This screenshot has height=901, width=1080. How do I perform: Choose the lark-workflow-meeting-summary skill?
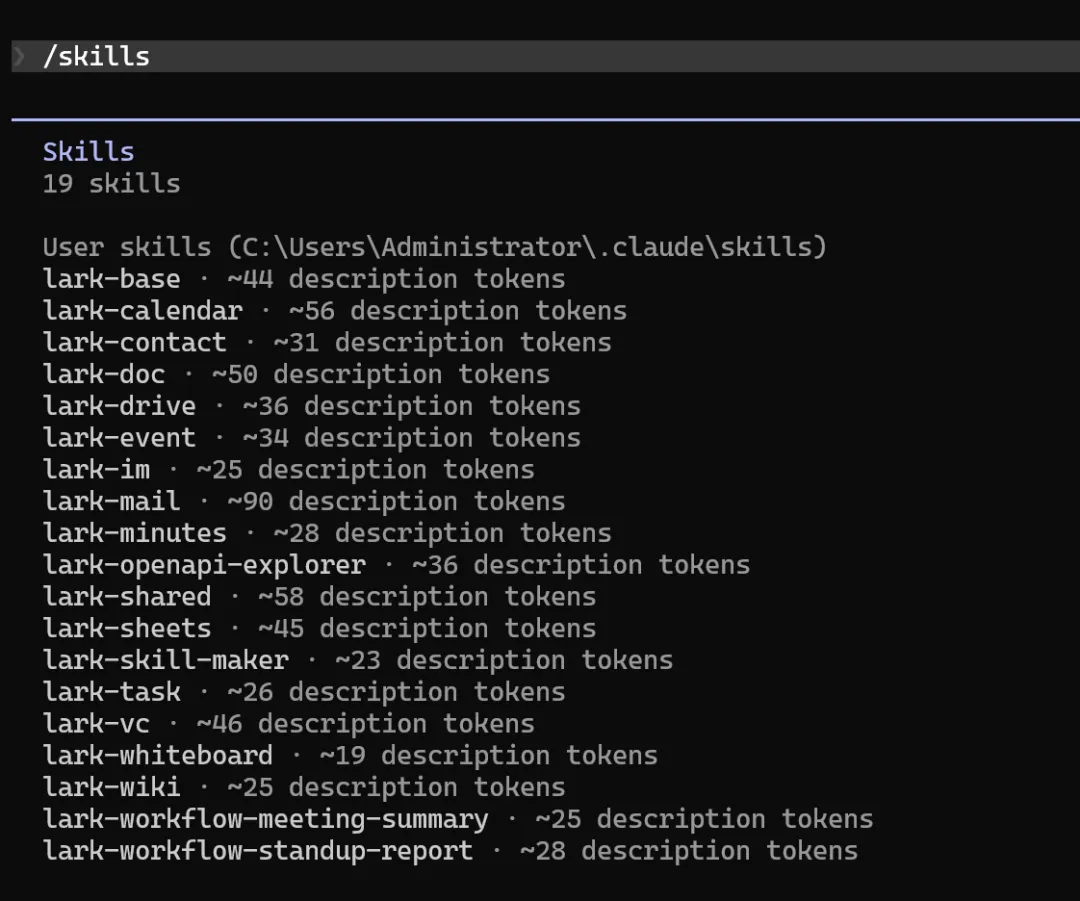266,820
